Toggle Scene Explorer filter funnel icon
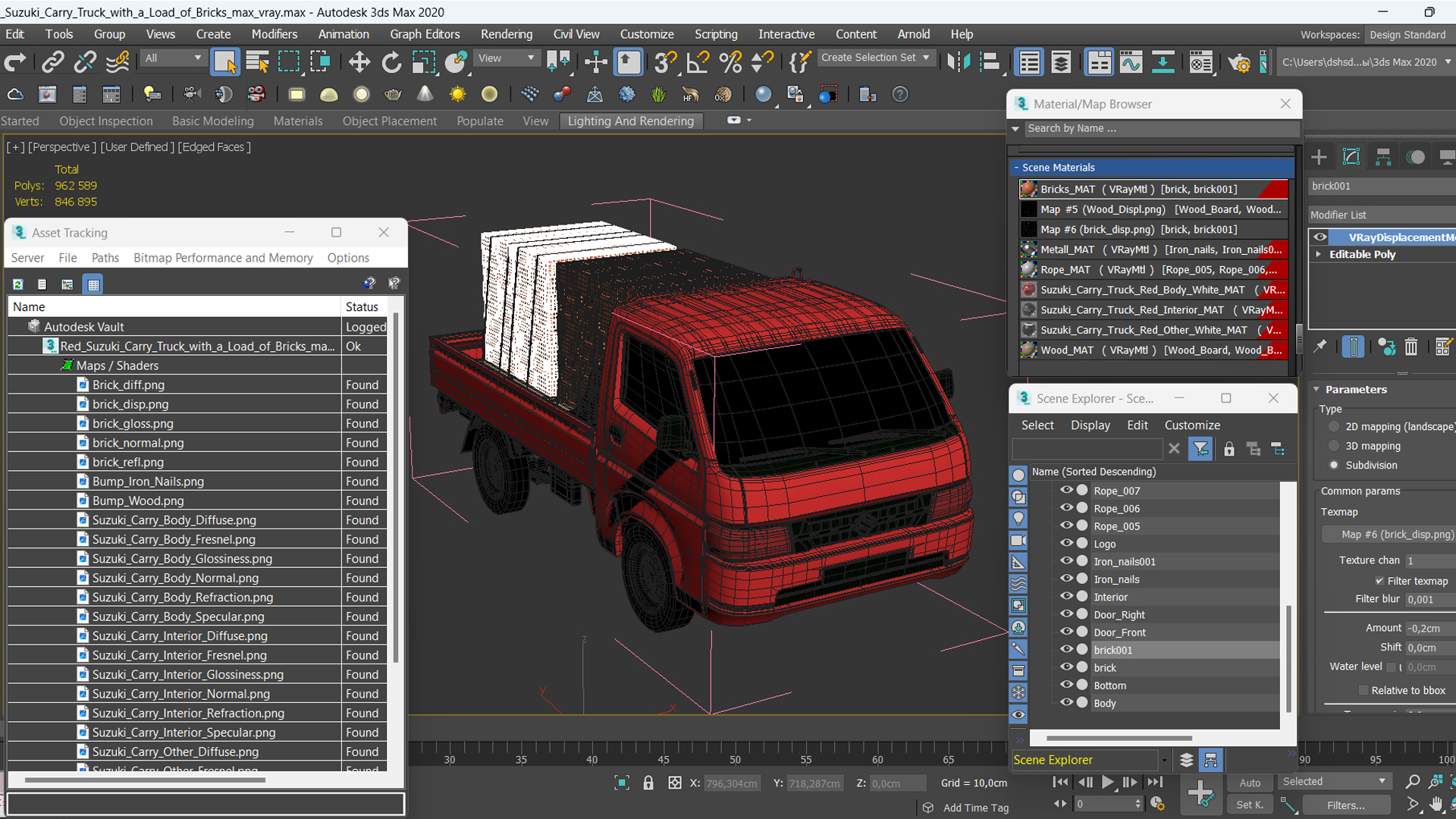Viewport: 1456px width, 819px height. 1200,449
